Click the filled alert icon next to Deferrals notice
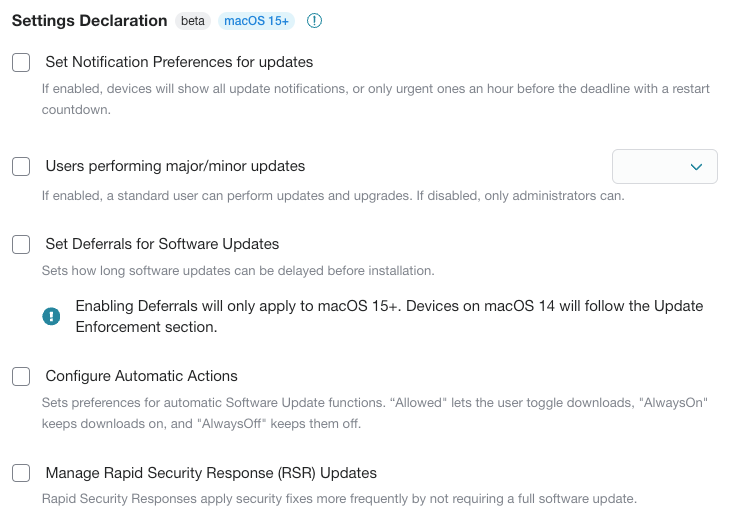 (51, 316)
